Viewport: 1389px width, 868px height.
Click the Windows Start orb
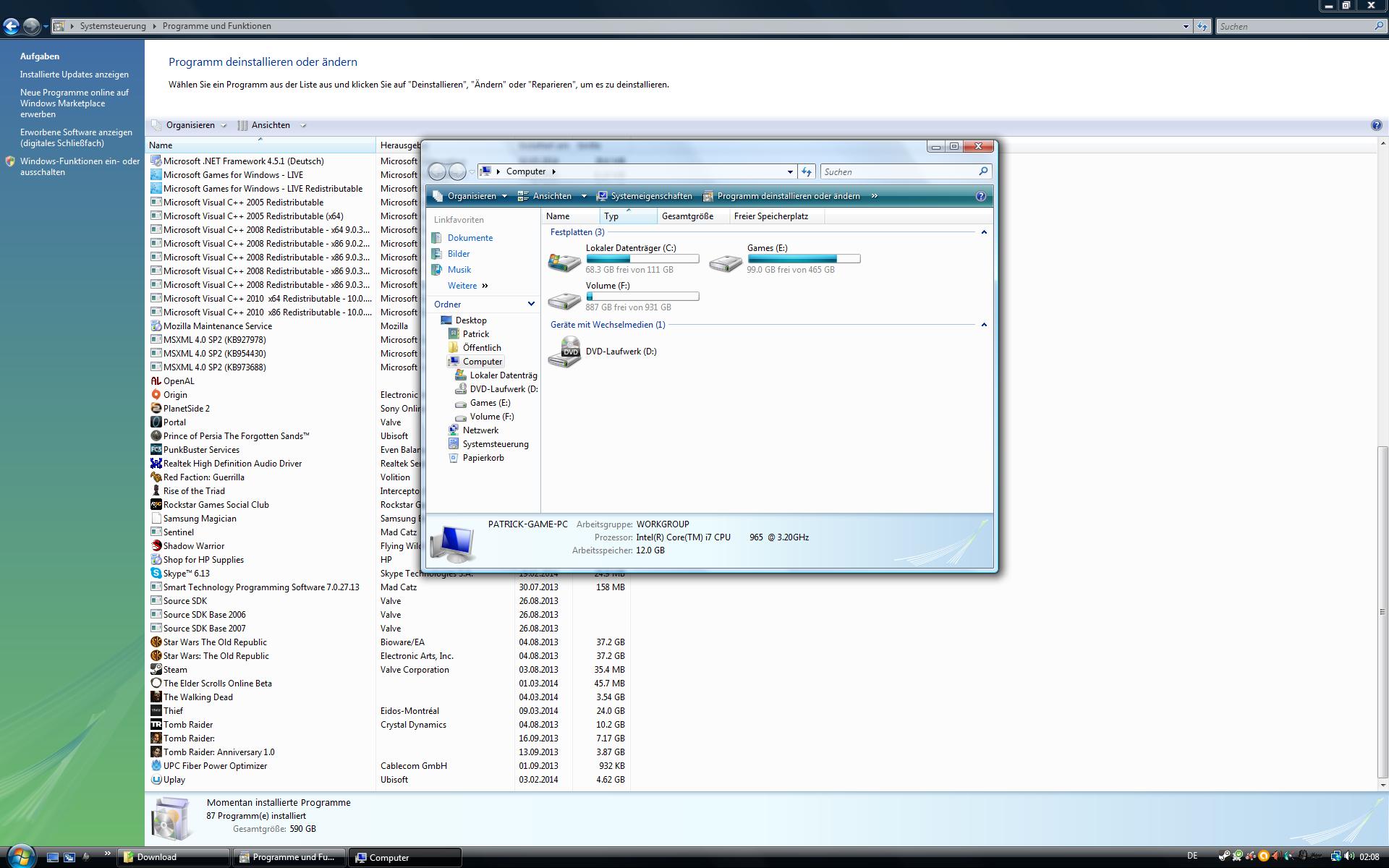click(x=20, y=856)
